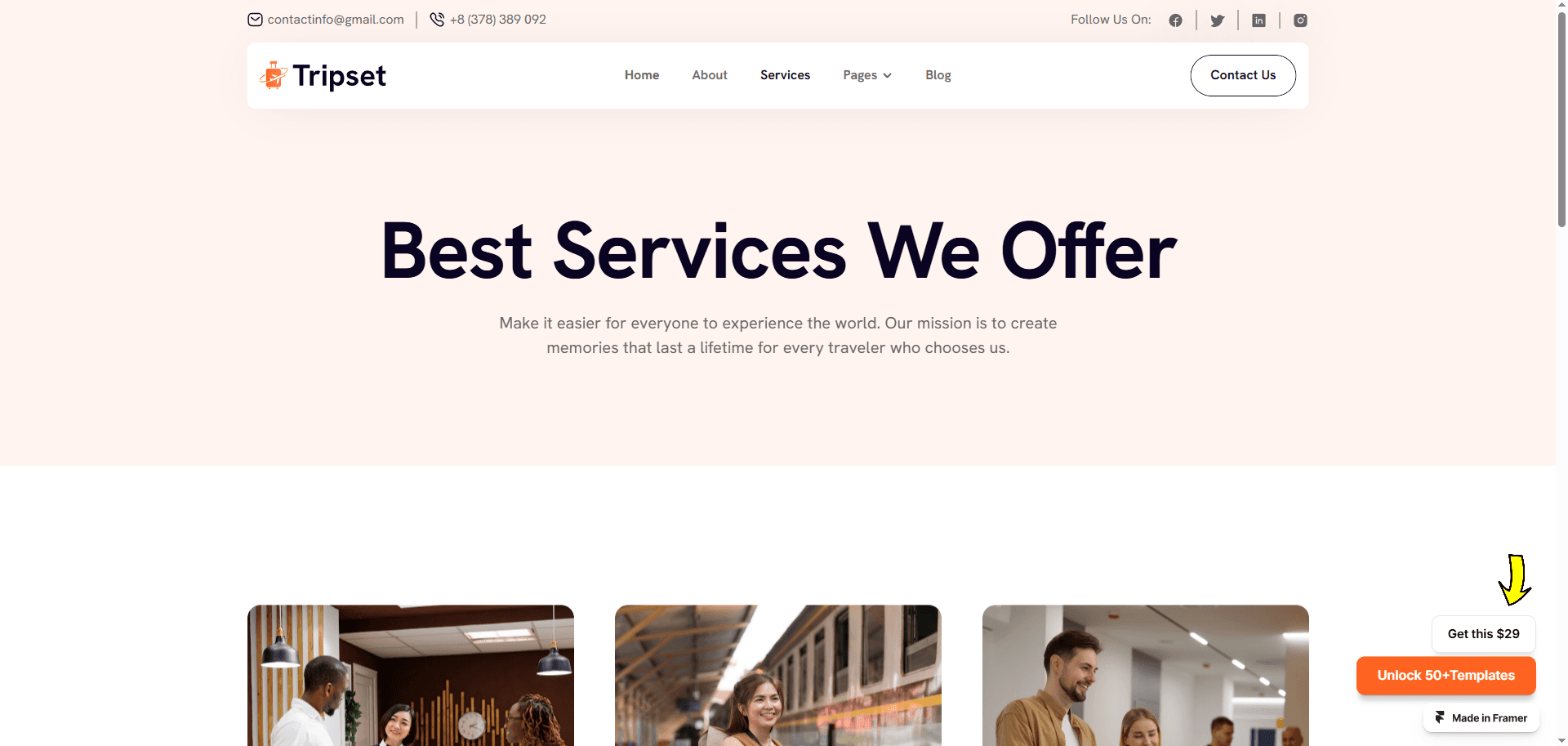Viewport: 1568px width, 746px height.
Task: Click the Contact Us button
Action: click(1243, 75)
